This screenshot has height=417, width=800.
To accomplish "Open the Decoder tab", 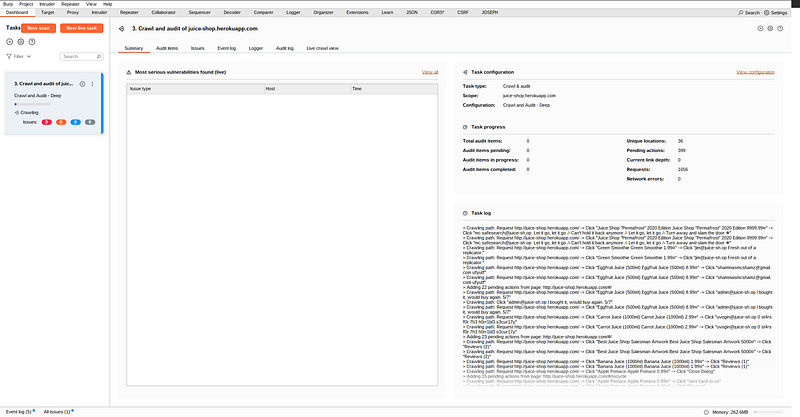I will coord(232,12).
